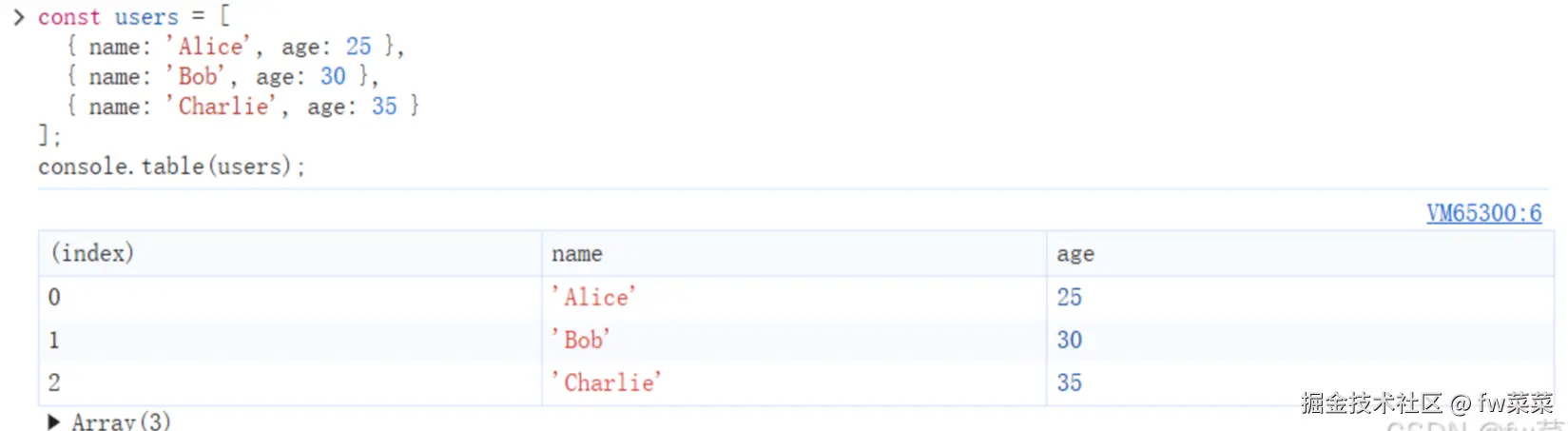This screenshot has height=431, width=1568.
Task: Select index 1 row cell
Action: pyautogui.click(x=54, y=340)
